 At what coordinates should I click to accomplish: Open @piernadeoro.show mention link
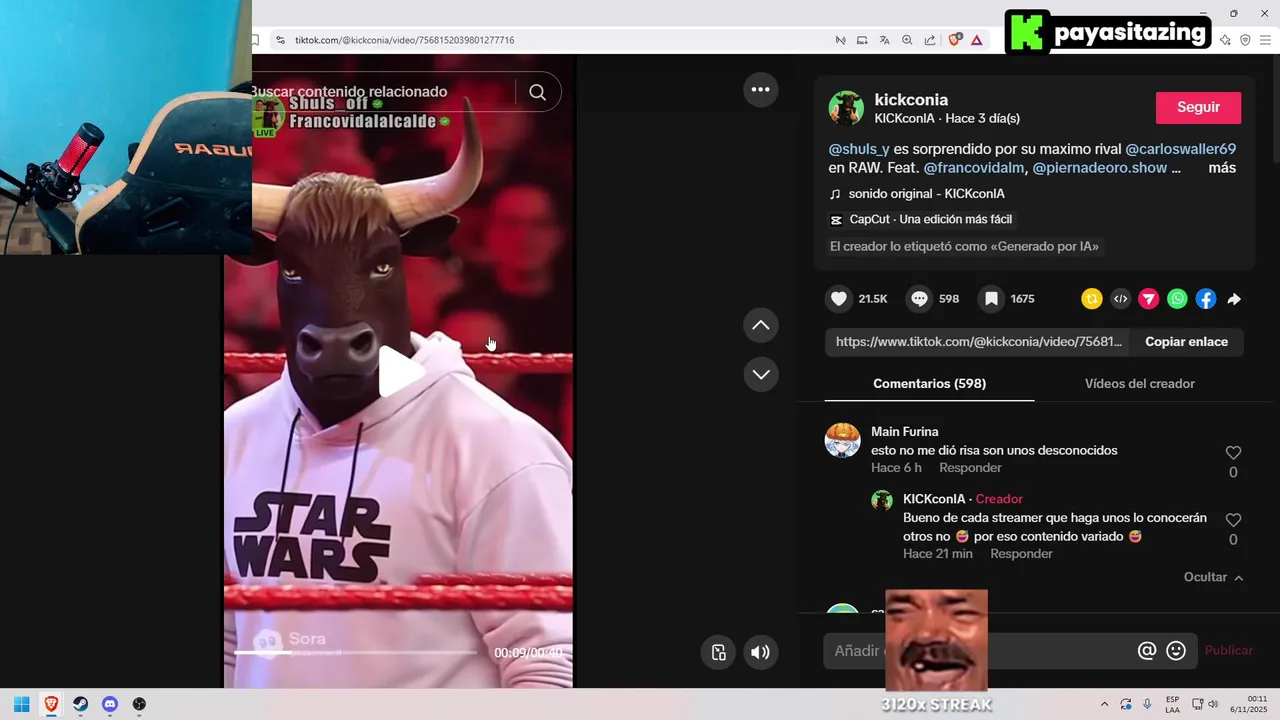tap(1100, 168)
